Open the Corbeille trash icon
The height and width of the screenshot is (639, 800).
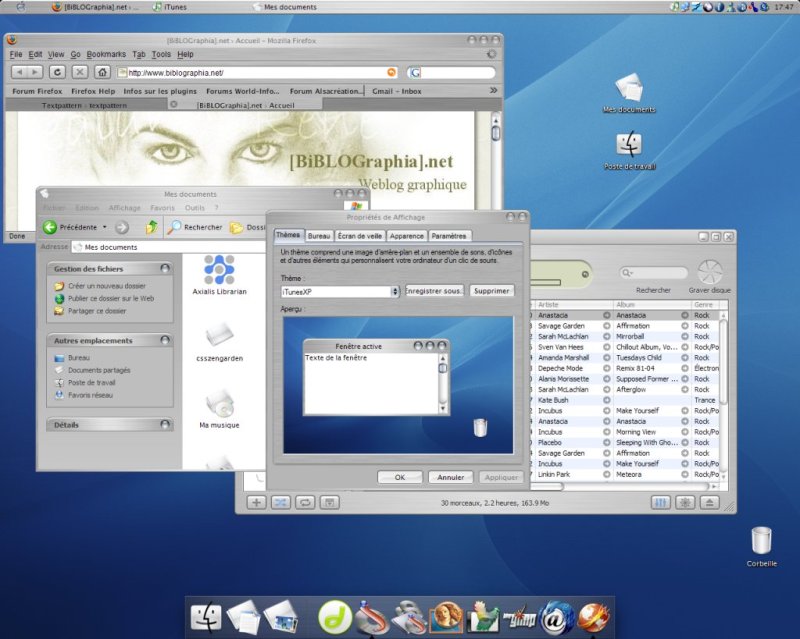tap(761, 547)
